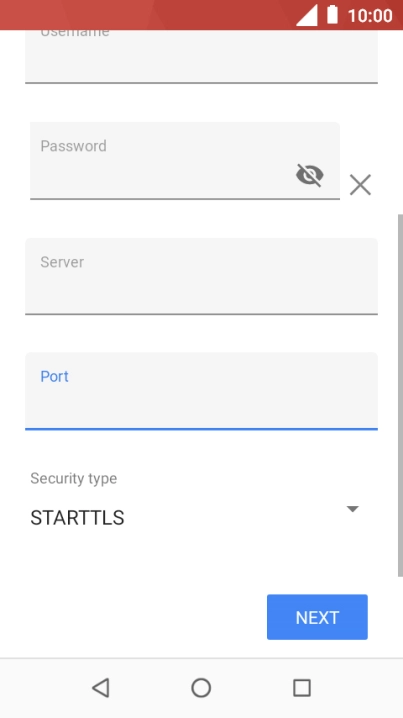Clear the password using the X icon
The height and width of the screenshot is (718, 403).
[x=360, y=185]
